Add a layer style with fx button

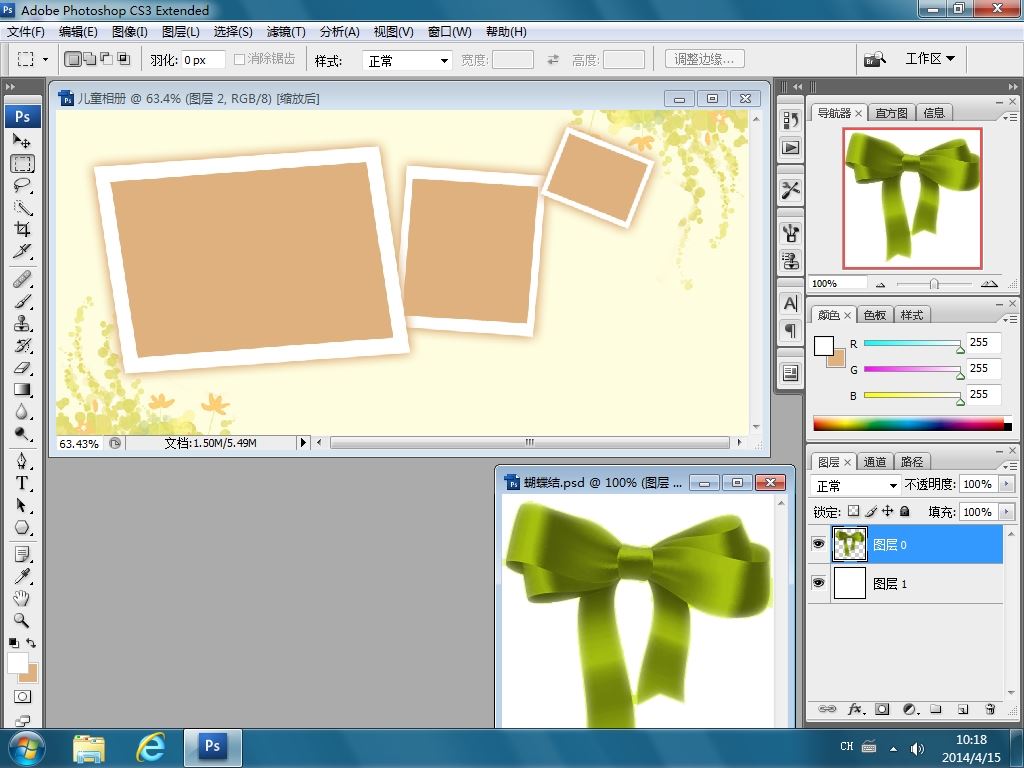click(856, 709)
